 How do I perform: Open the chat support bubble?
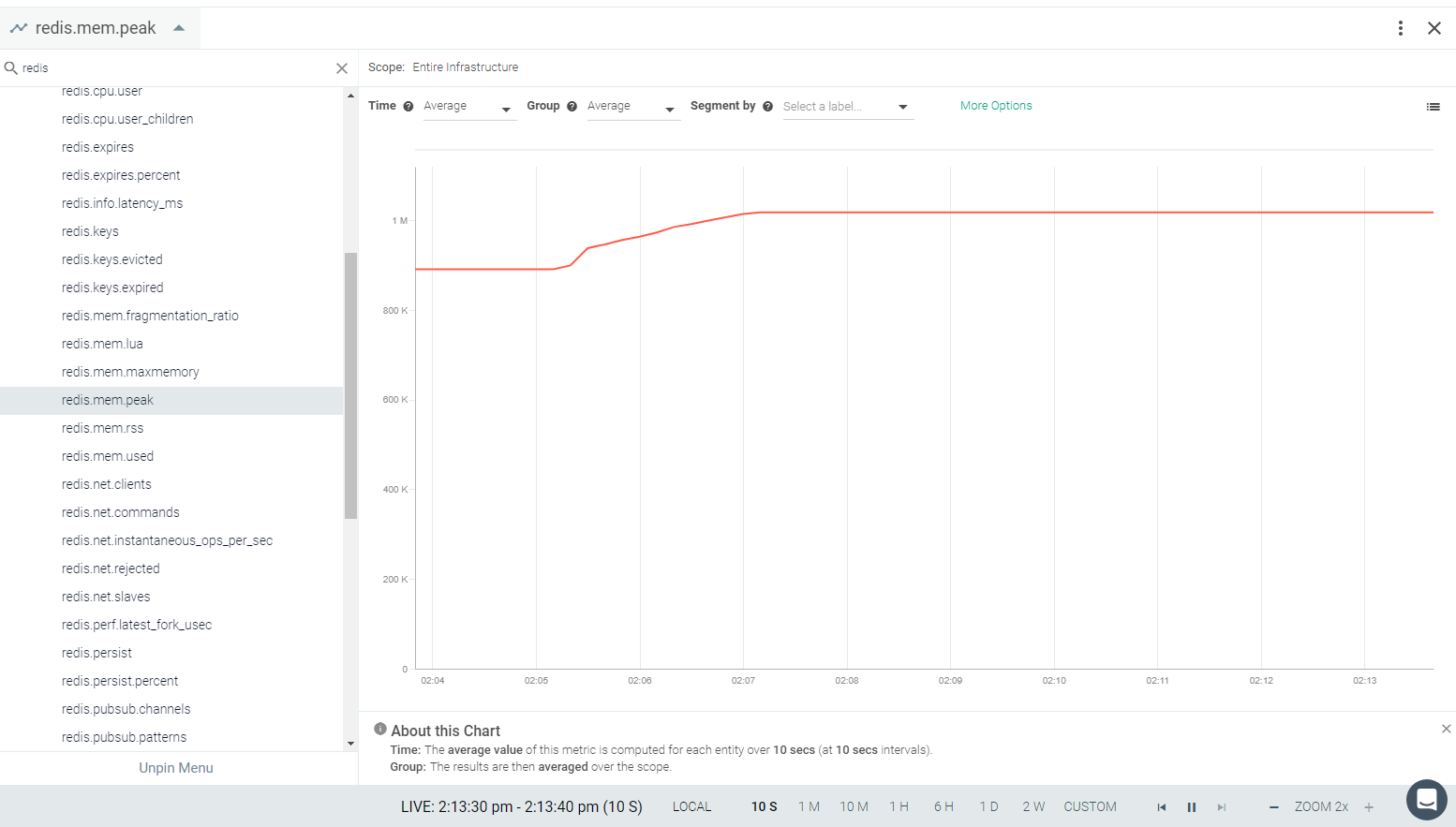1427,800
